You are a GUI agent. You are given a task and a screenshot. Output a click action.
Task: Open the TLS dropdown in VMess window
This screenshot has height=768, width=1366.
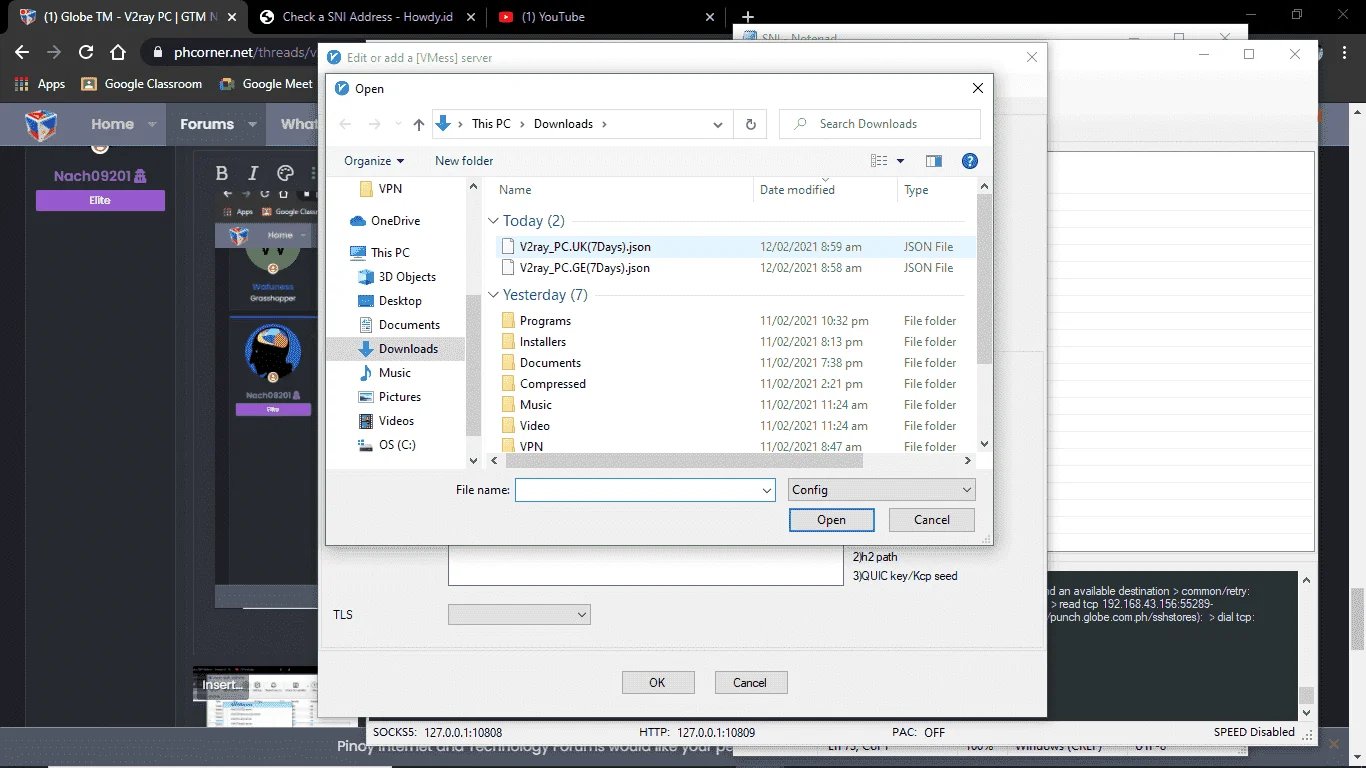point(519,615)
